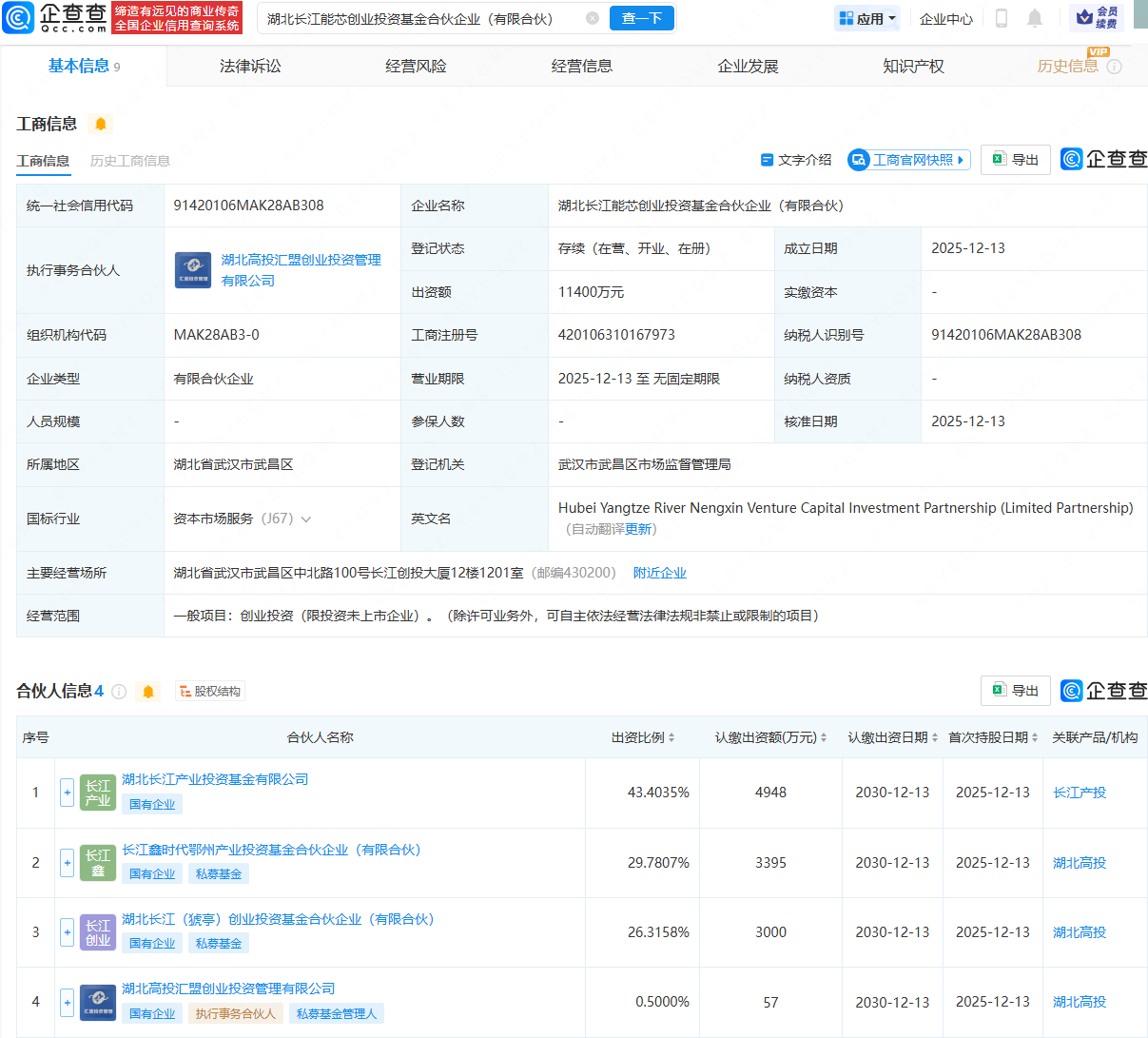Click the Qcc logo icon
Screen dimensions: 1148x1038
point(18,18)
